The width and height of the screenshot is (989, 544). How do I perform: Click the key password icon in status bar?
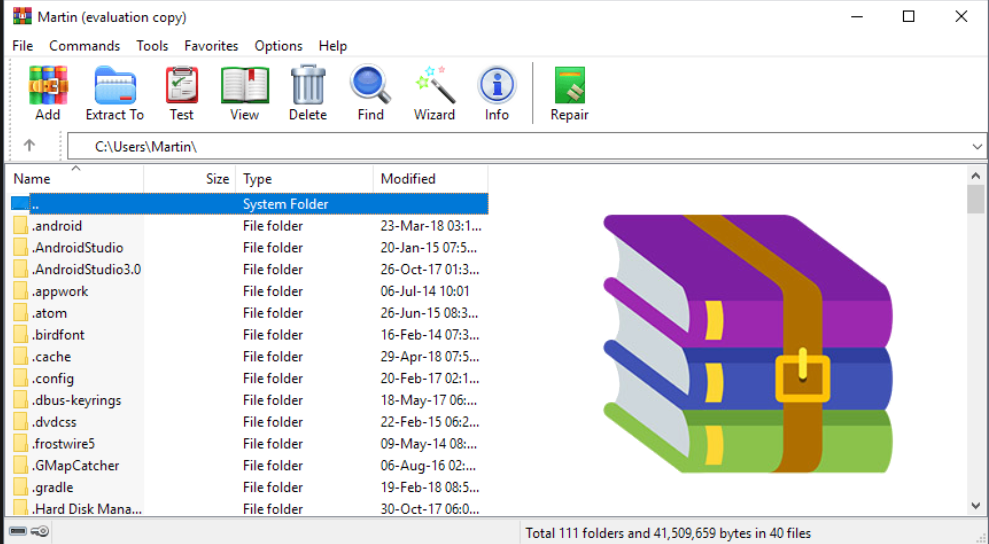(40, 531)
